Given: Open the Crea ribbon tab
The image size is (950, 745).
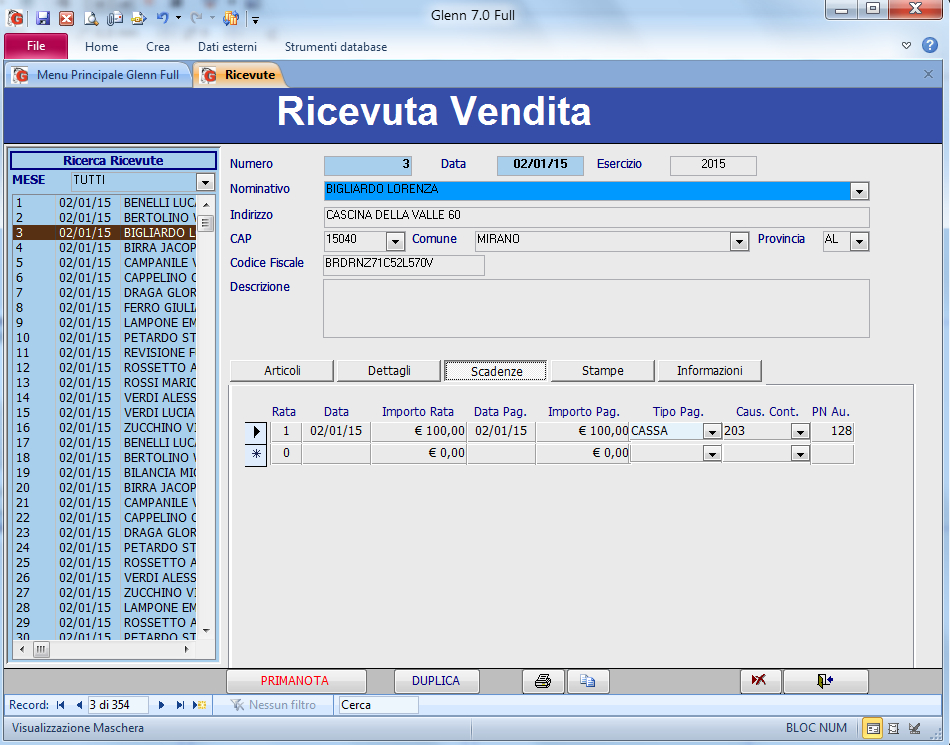Looking at the screenshot, I should 158,47.
